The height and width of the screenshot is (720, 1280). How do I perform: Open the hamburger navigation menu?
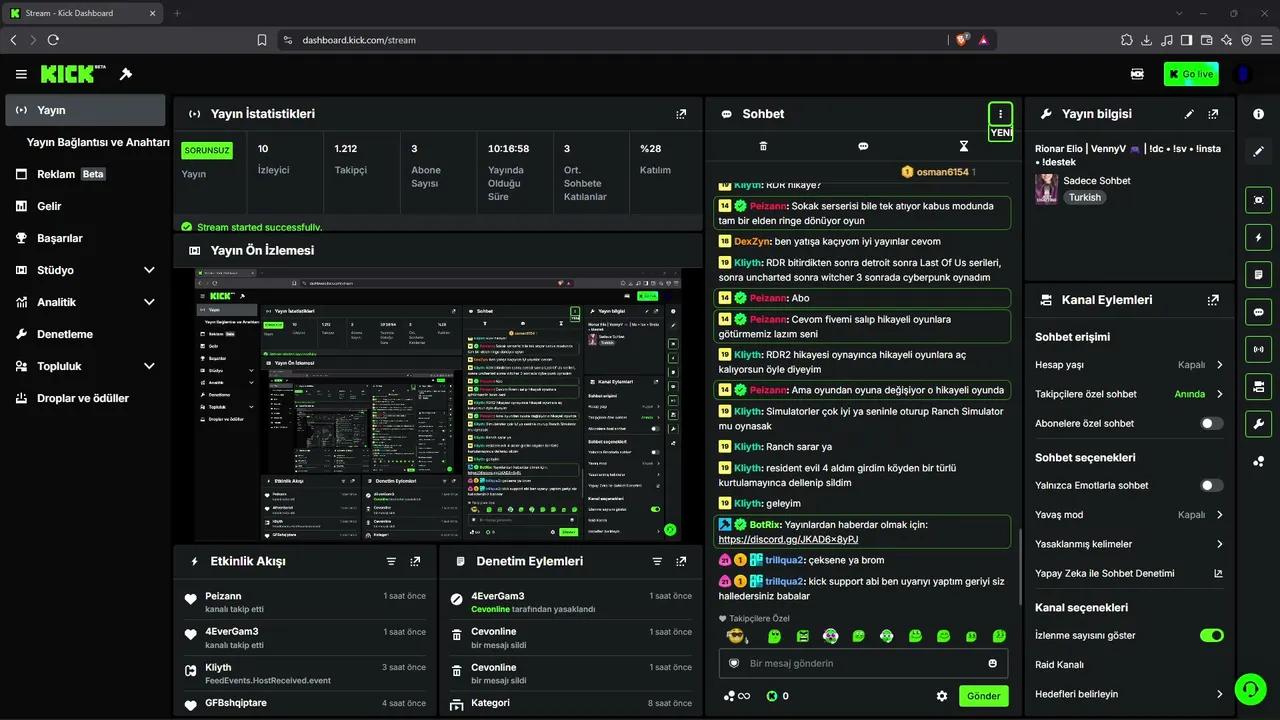click(x=21, y=74)
